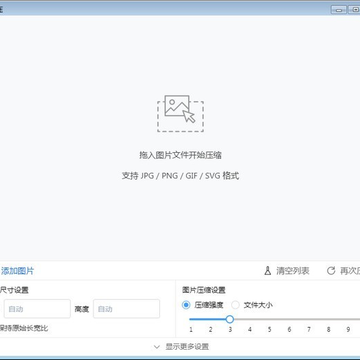Viewport: 360px width, 360px height.
Task: Click the 高度 input field
Action: click(x=126, y=309)
